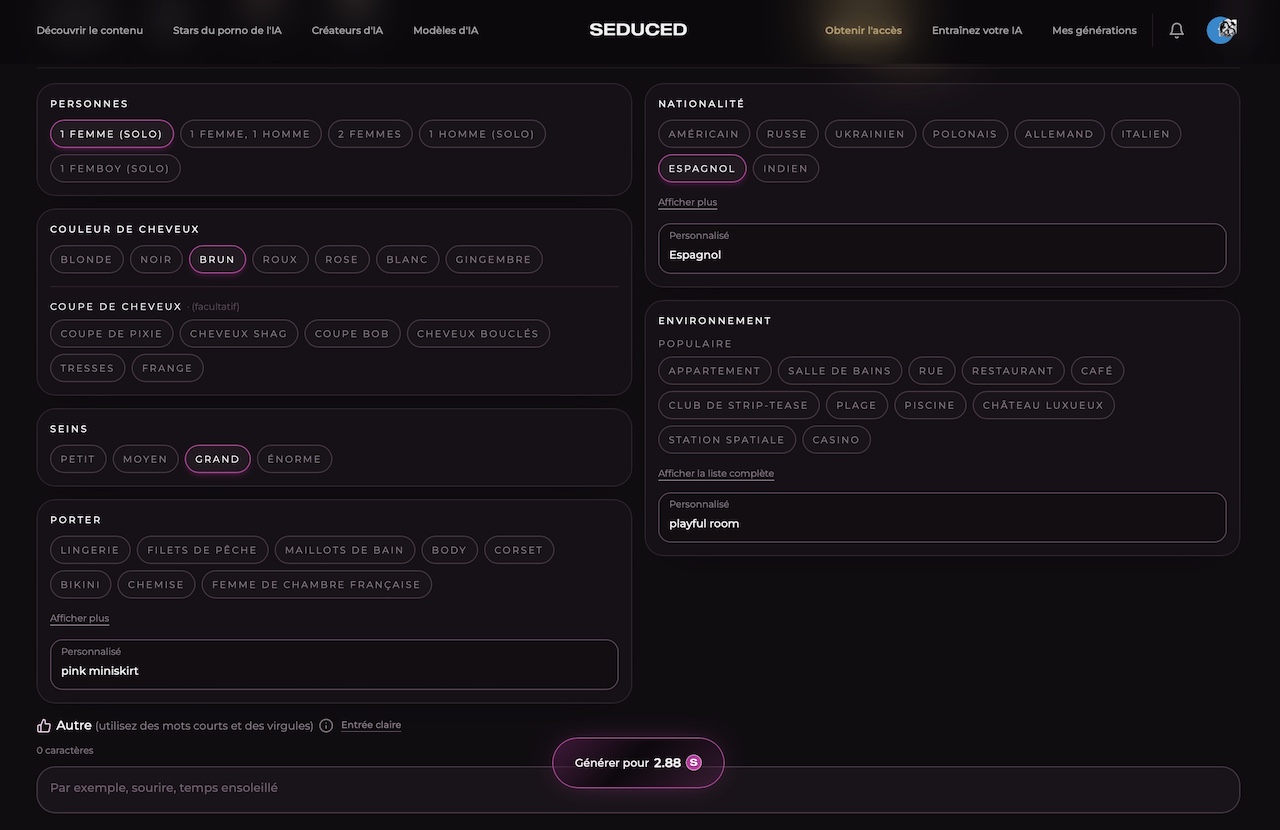Select the Blonde hair color option
This screenshot has height=830, width=1280.
click(x=87, y=259)
